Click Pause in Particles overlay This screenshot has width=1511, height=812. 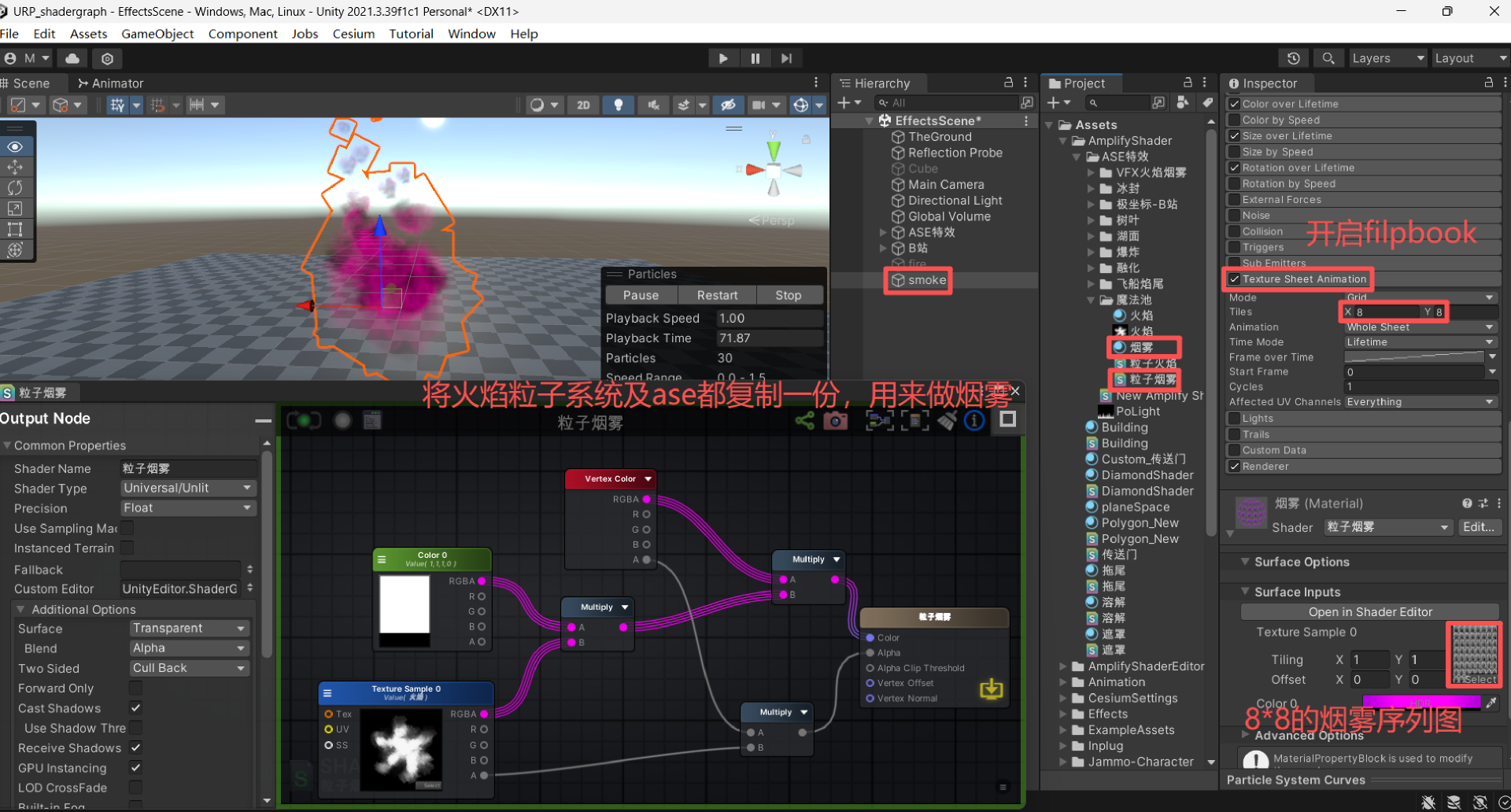tap(641, 295)
